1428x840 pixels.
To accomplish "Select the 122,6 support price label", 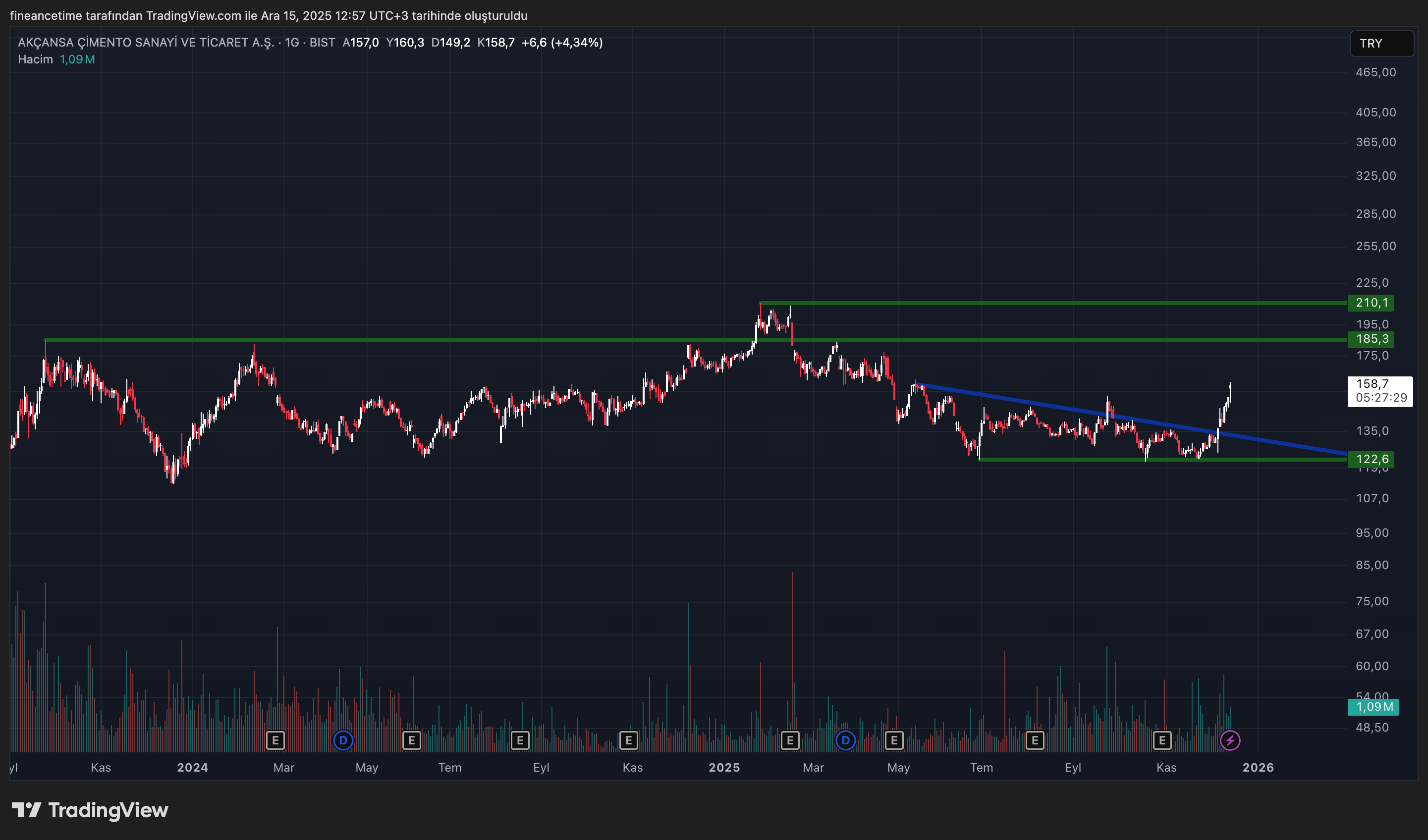I will point(1371,459).
